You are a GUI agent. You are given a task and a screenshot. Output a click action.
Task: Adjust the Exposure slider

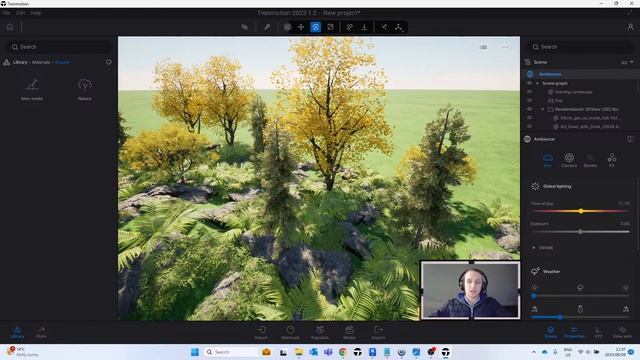580,231
